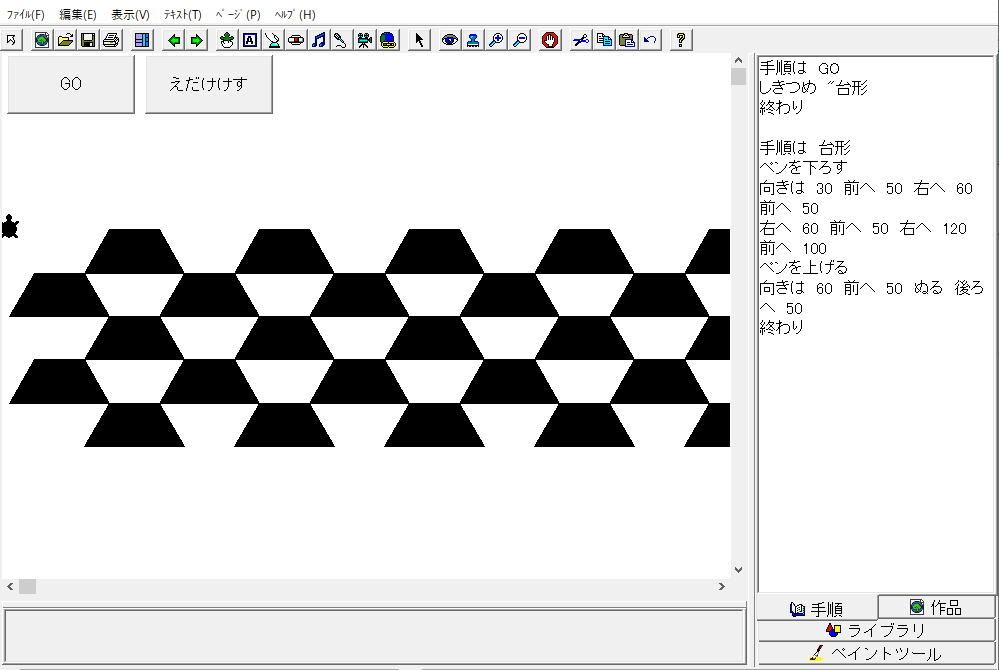Click the canvas horizontal scrollbar right arrow
This screenshot has height=670, width=999.
pyautogui.click(x=721, y=587)
